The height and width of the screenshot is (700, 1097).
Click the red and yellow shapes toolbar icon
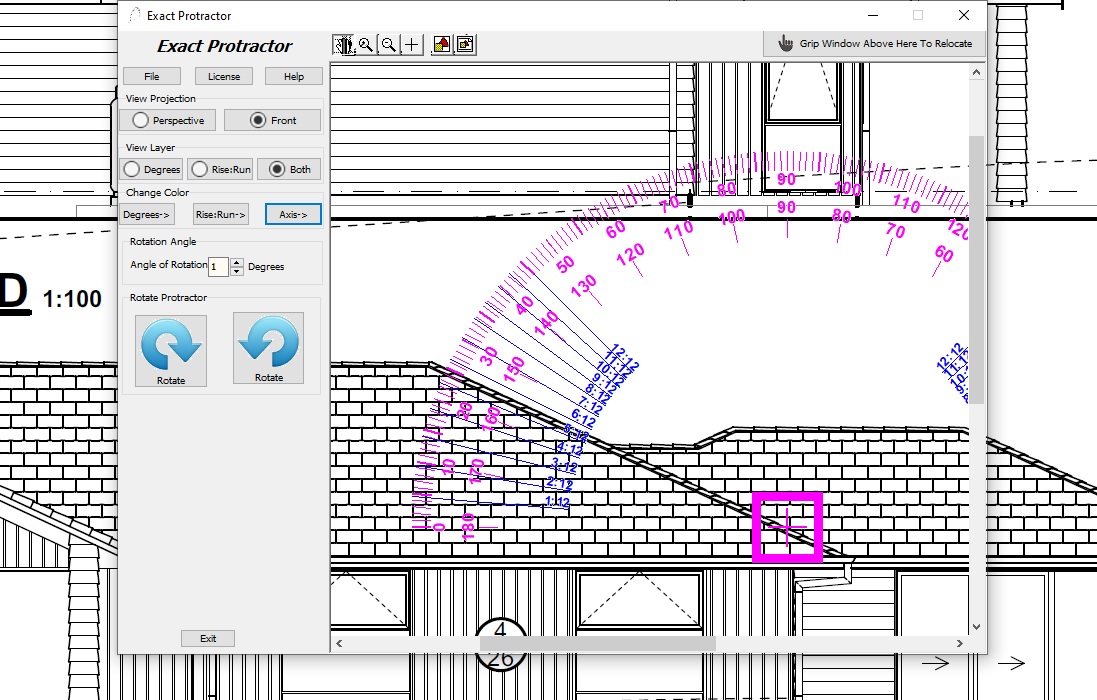442,45
